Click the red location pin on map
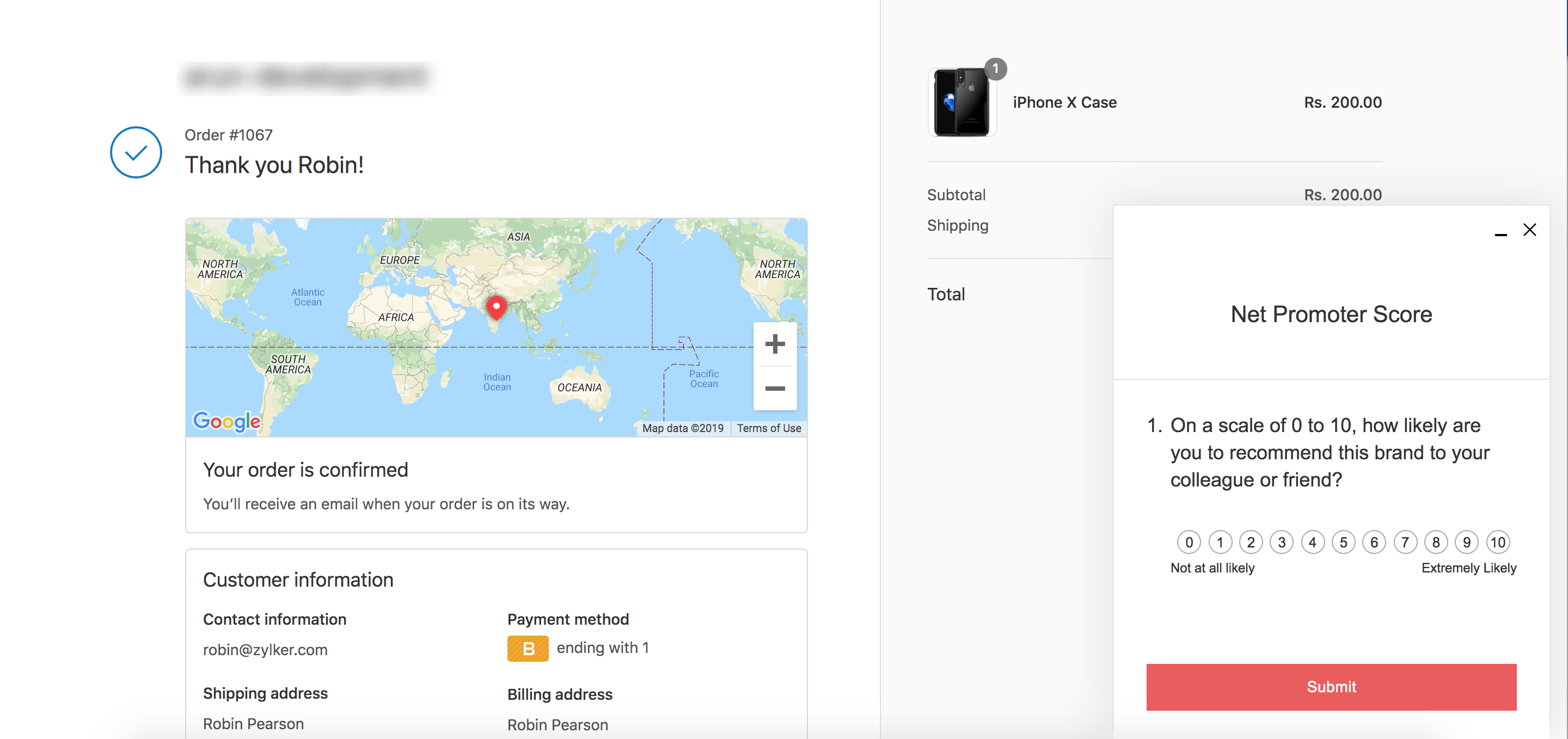This screenshot has height=739, width=1568. tap(497, 309)
